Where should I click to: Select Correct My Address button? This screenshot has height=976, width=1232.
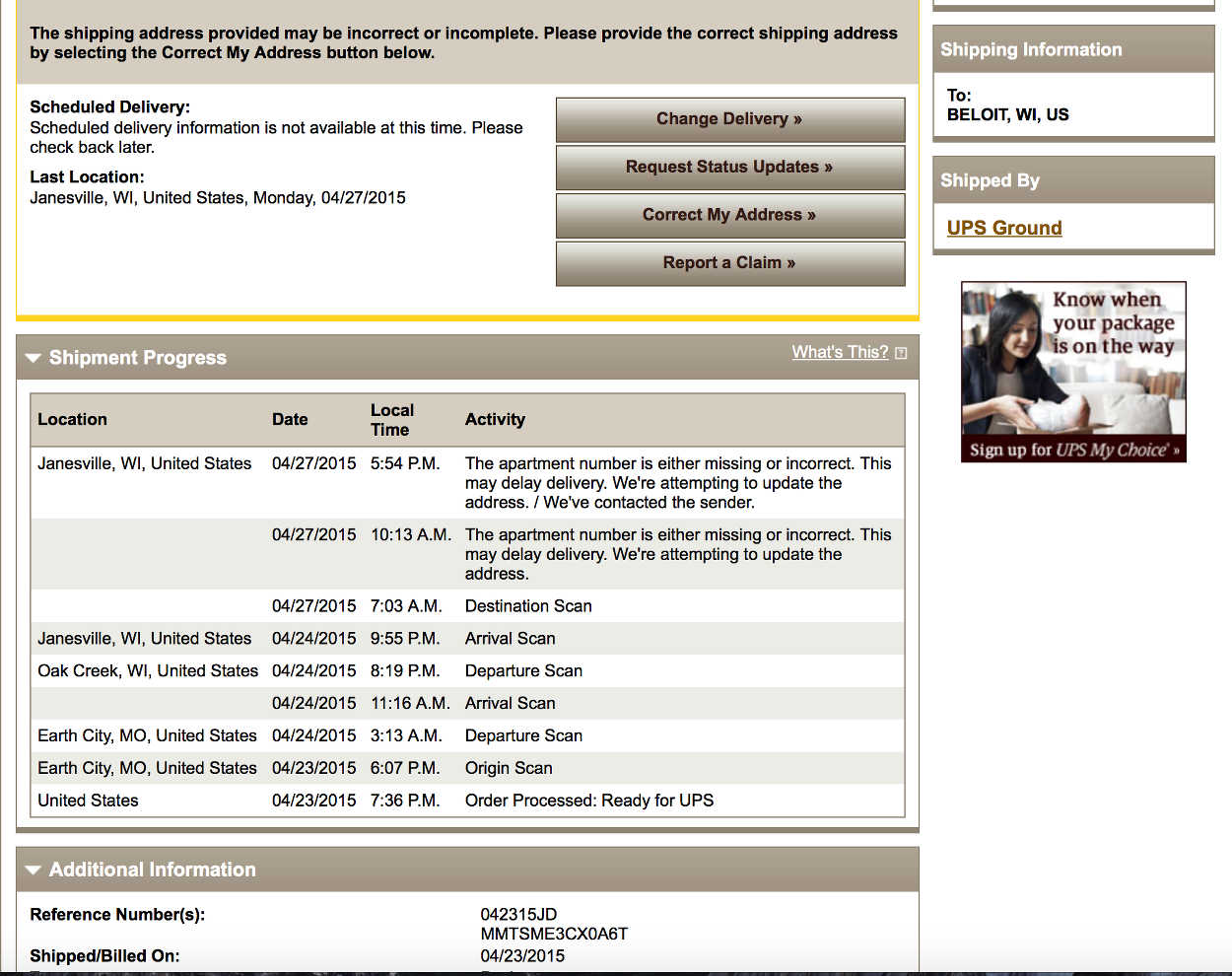point(729,215)
